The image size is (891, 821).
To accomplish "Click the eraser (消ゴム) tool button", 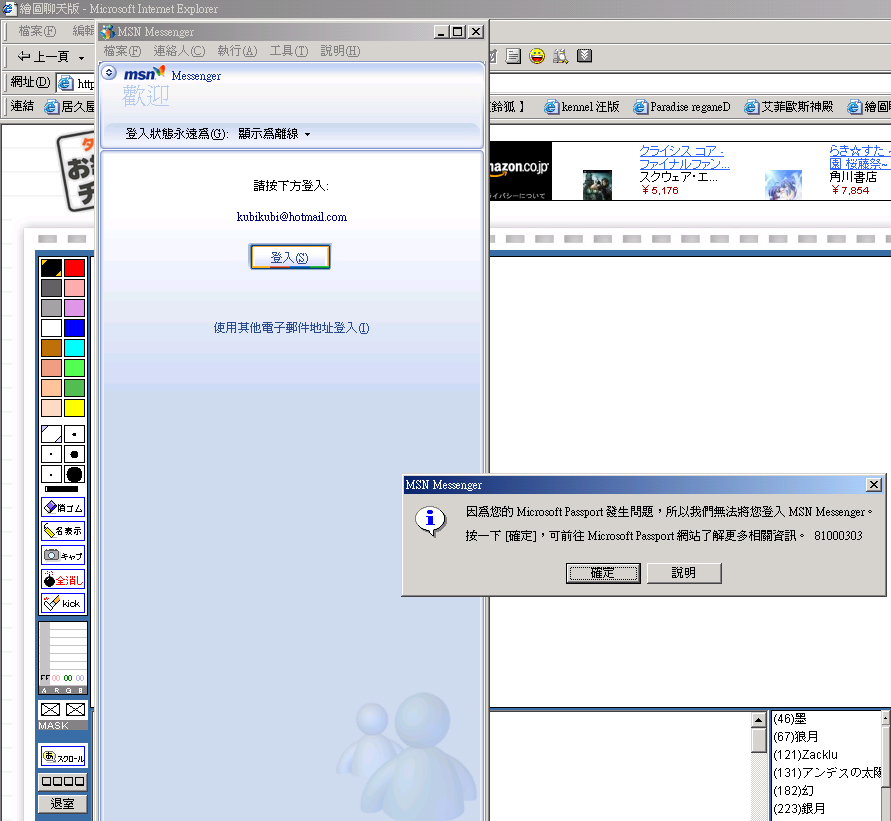I will pos(63,507).
